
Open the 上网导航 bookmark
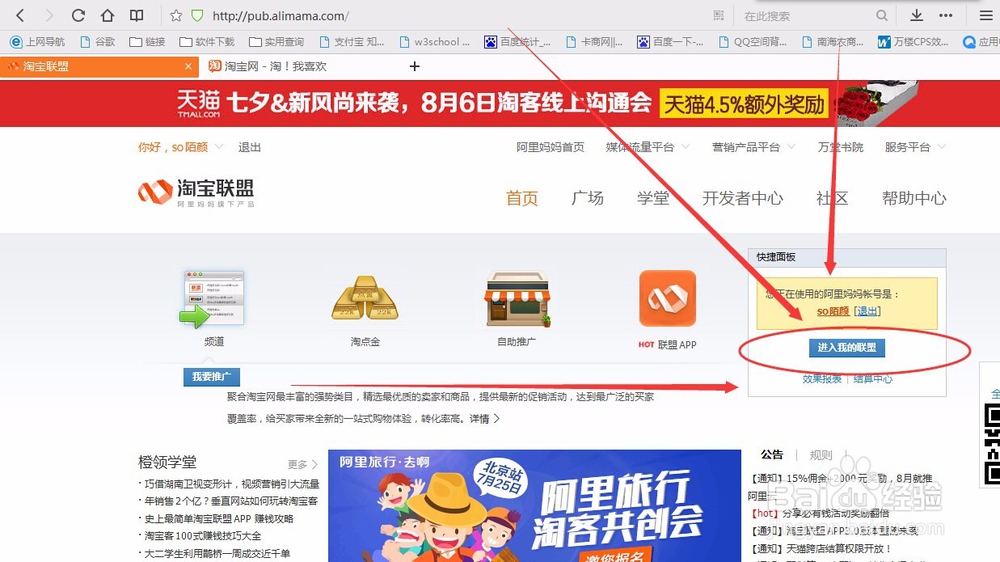[38, 42]
